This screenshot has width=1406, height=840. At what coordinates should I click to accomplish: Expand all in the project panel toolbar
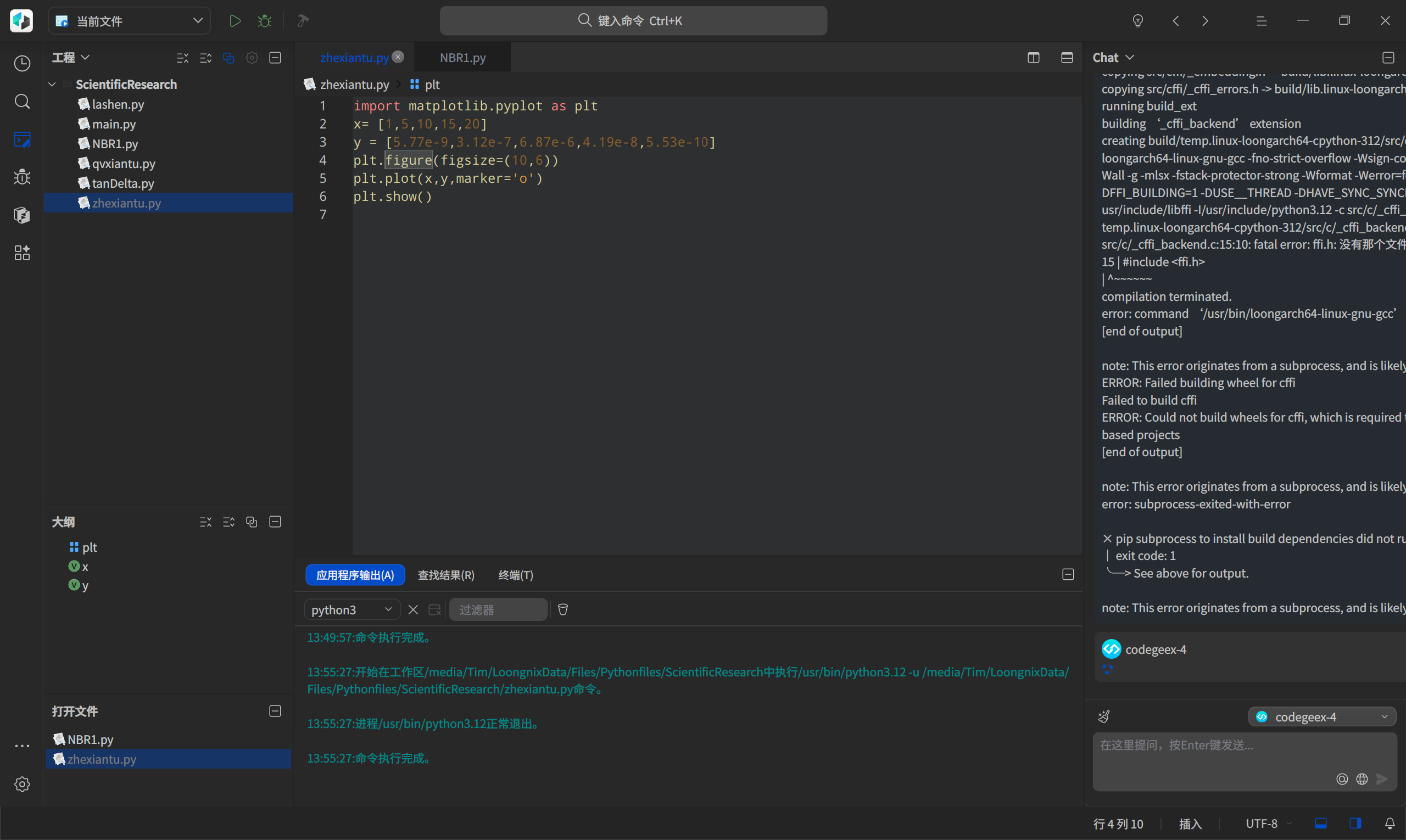point(205,58)
